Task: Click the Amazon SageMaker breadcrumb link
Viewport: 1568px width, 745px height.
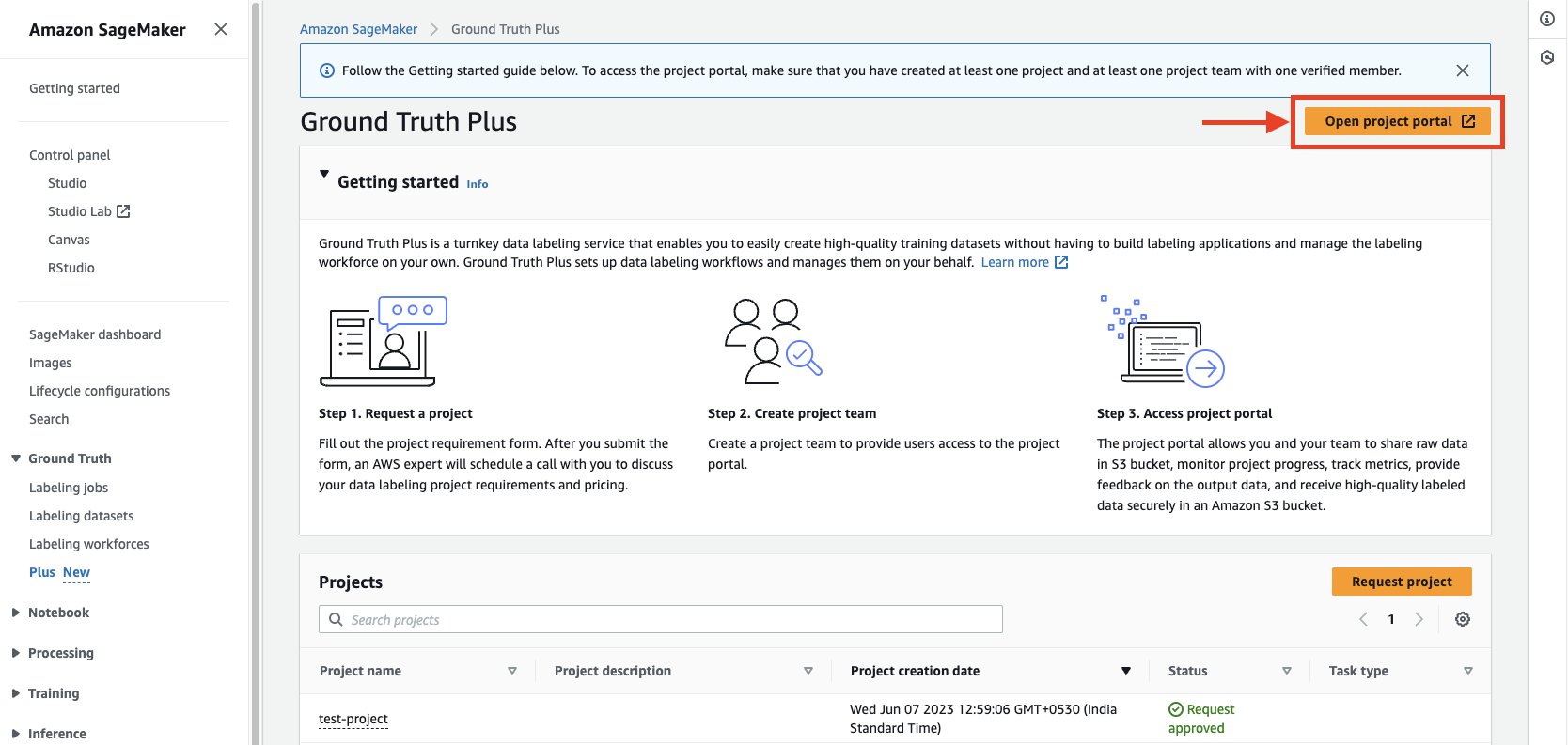Action: pyautogui.click(x=359, y=29)
